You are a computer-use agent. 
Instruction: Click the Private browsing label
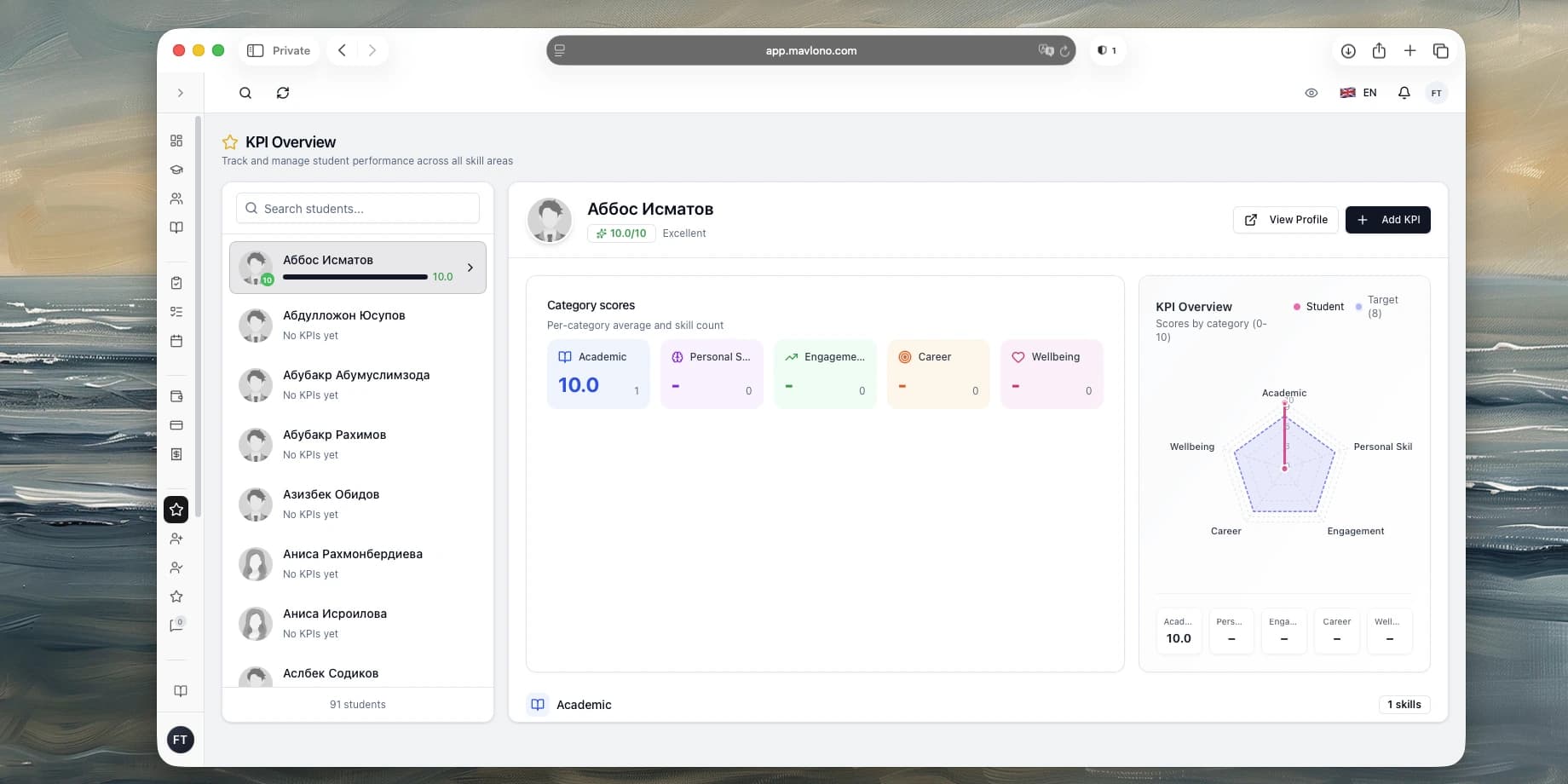coord(290,50)
